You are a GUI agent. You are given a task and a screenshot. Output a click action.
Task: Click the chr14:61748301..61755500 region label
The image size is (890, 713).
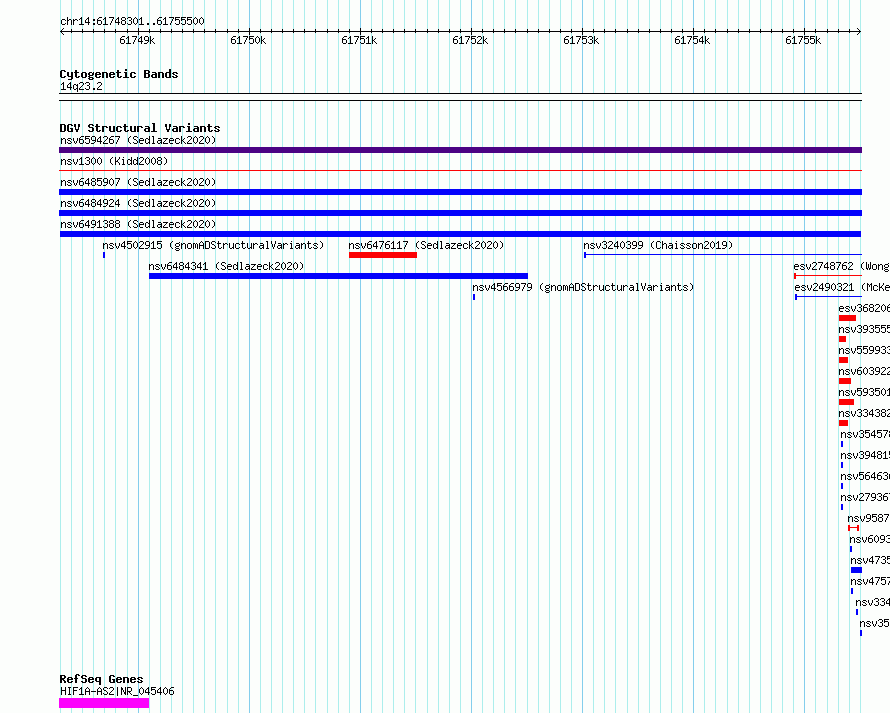point(132,21)
